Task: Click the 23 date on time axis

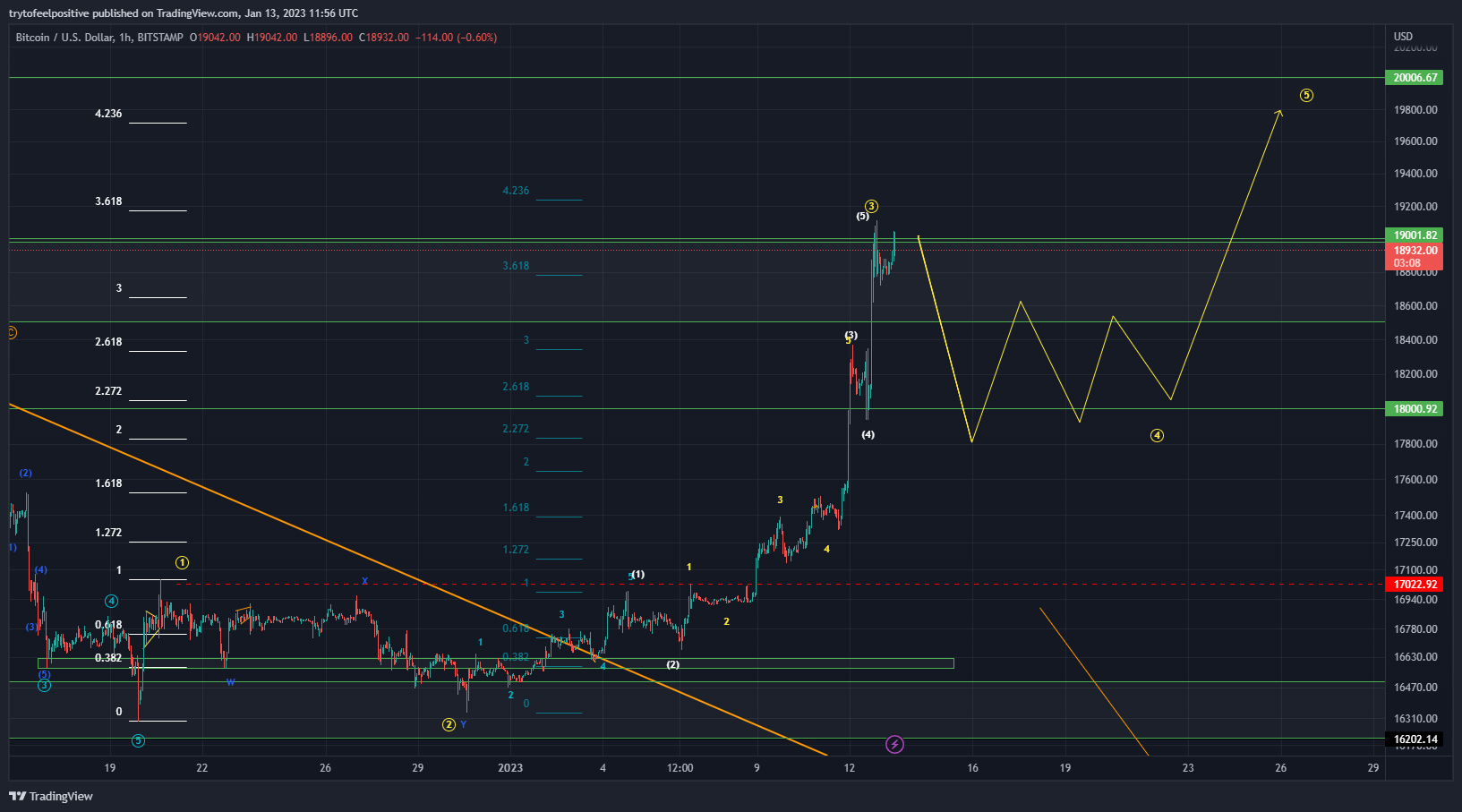Action: coord(1188,768)
